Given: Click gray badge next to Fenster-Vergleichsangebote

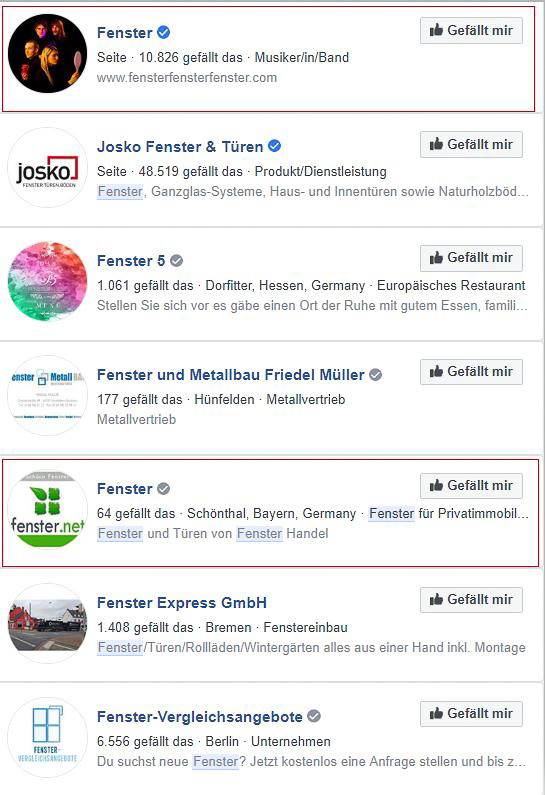Looking at the screenshot, I should point(314,716).
